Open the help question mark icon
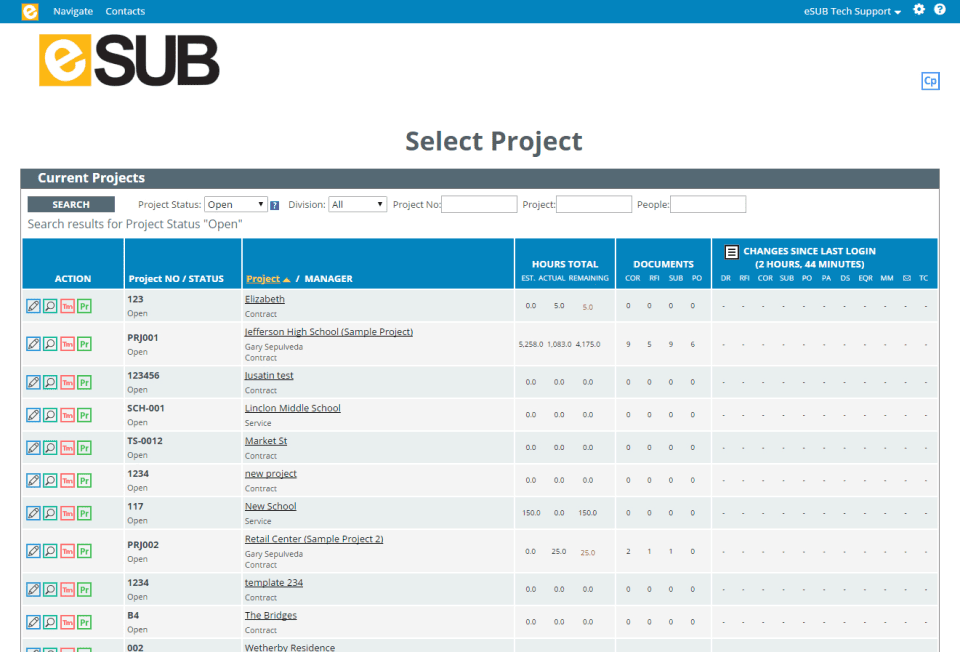Screen dimensions: 960x652 click(x=940, y=9)
